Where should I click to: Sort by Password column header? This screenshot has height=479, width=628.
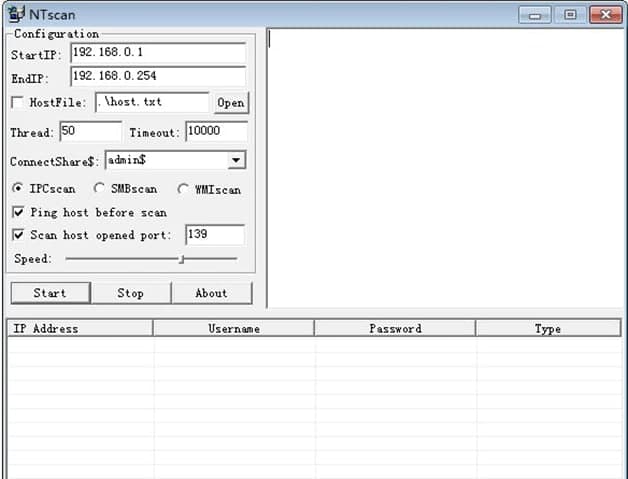[395, 328]
